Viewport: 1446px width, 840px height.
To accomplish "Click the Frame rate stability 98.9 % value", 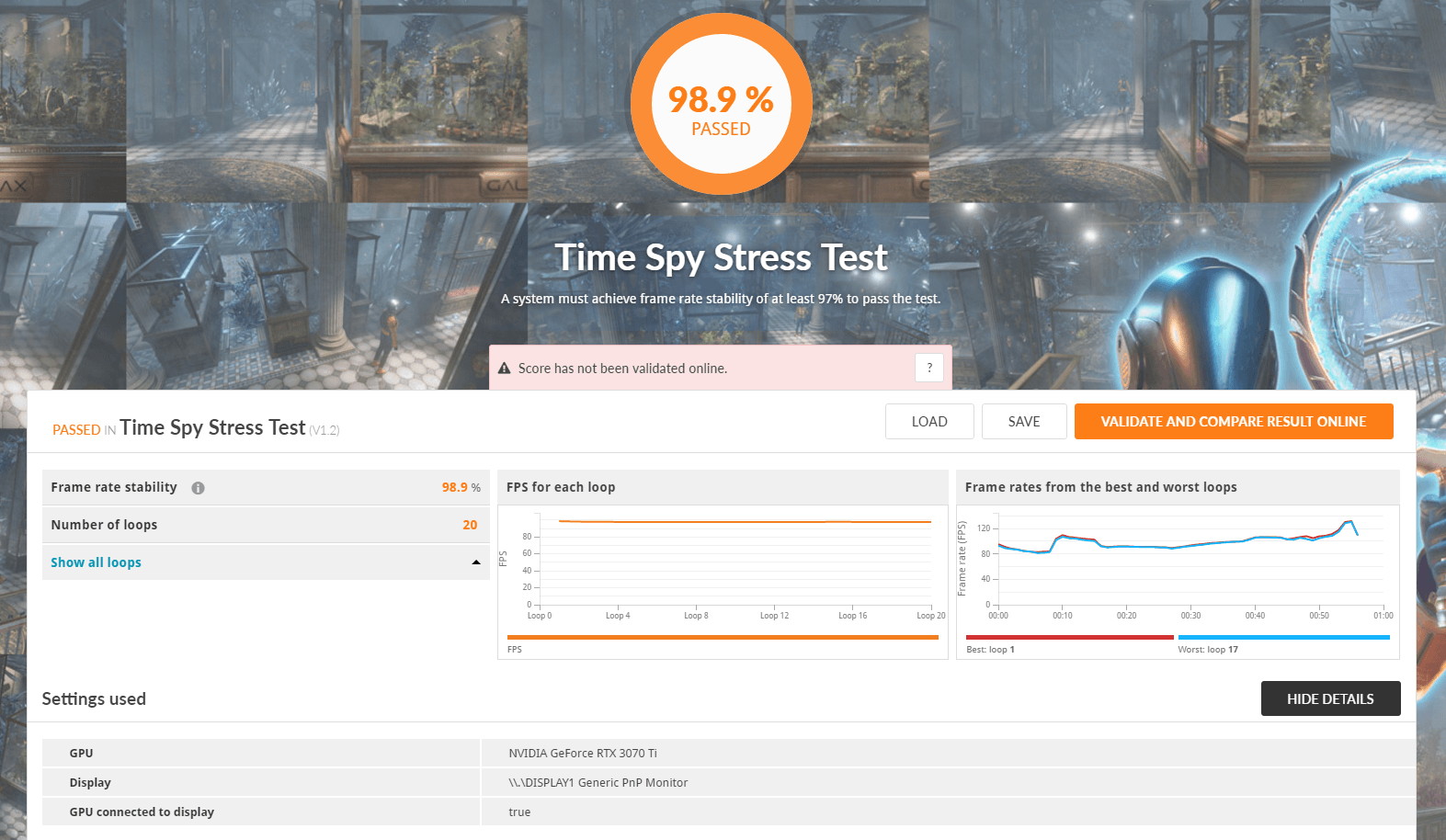I will [x=461, y=487].
